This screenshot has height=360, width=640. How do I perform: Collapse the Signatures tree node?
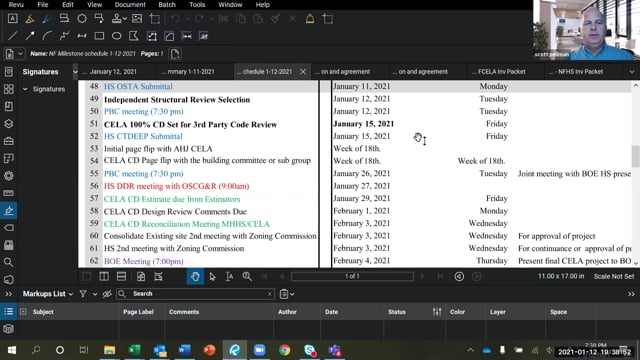click(25, 89)
